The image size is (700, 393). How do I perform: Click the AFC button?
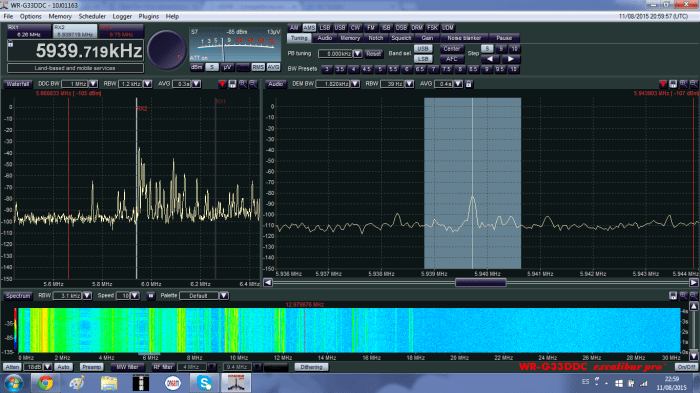click(x=451, y=59)
